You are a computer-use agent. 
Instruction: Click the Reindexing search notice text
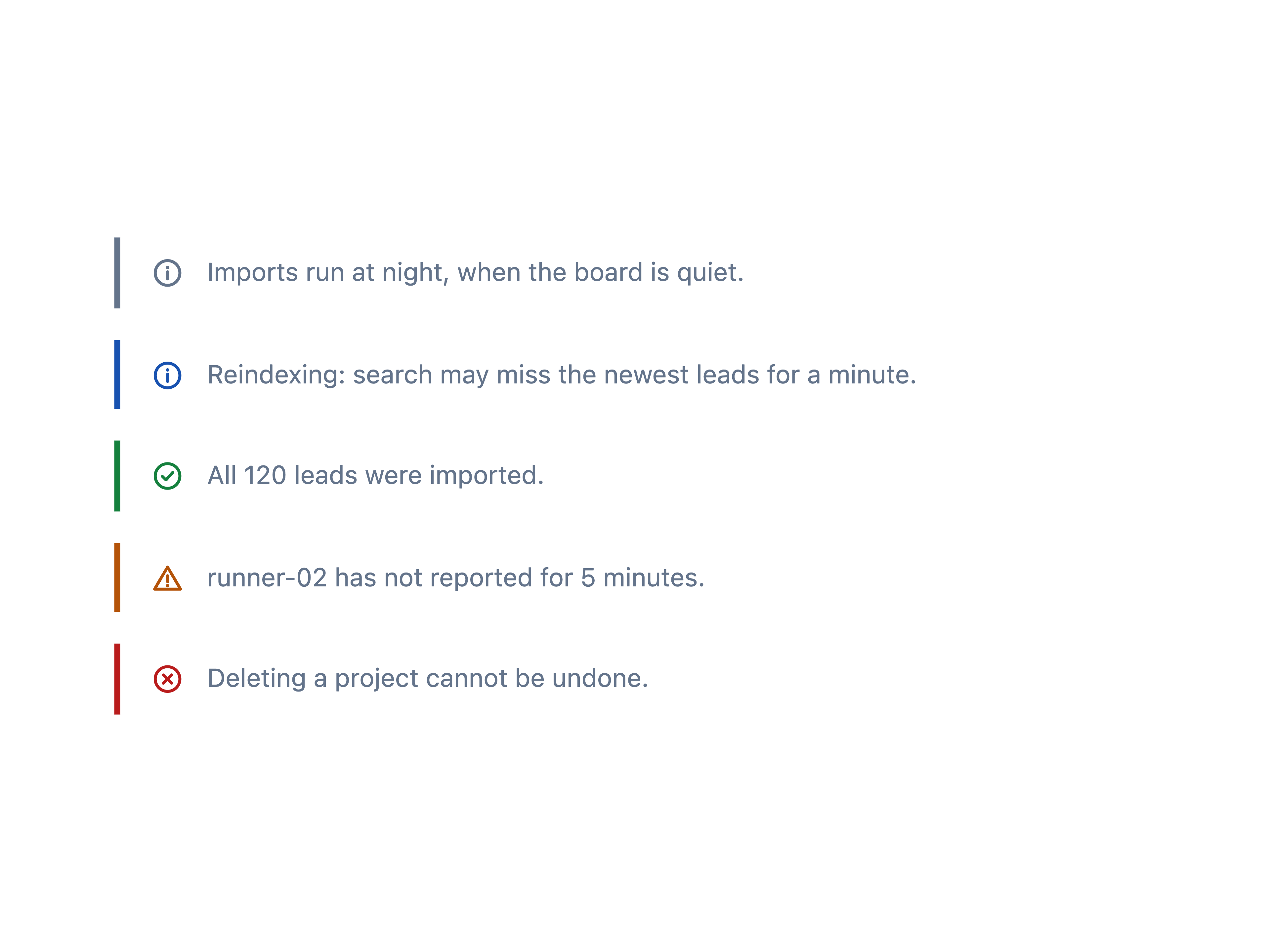click(x=562, y=375)
